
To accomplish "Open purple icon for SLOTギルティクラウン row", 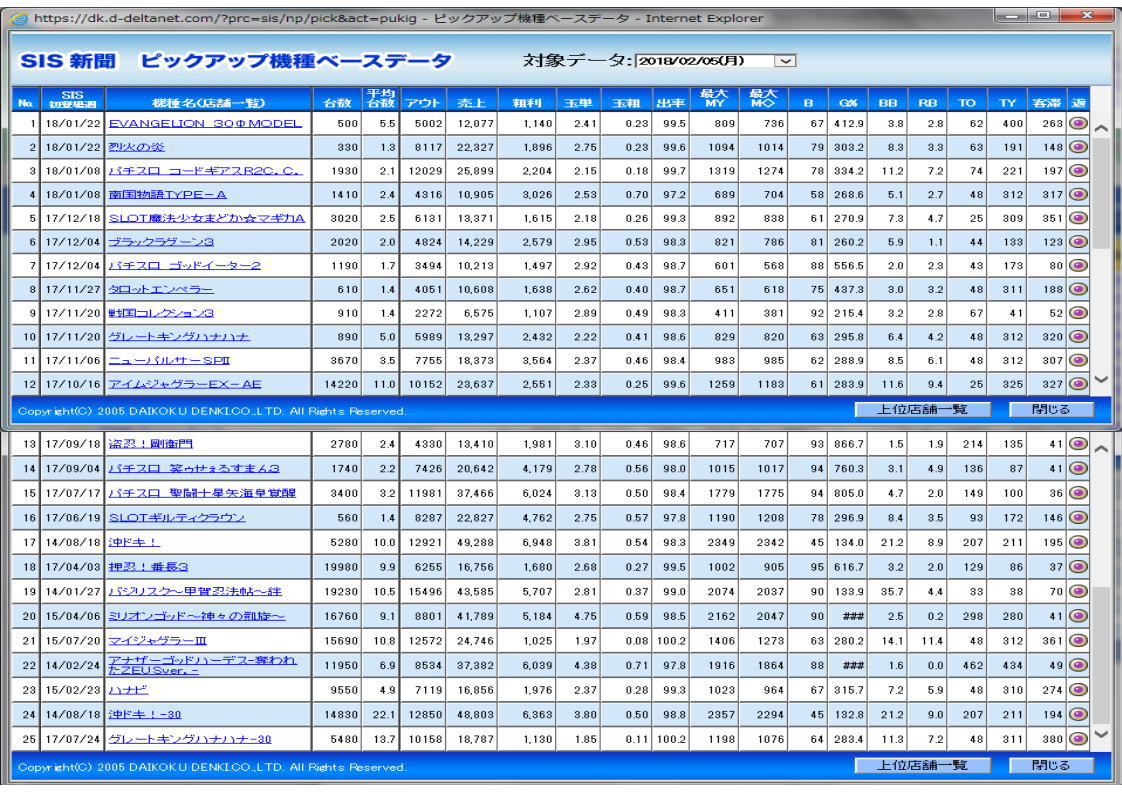I will click(x=1078, y=517).
